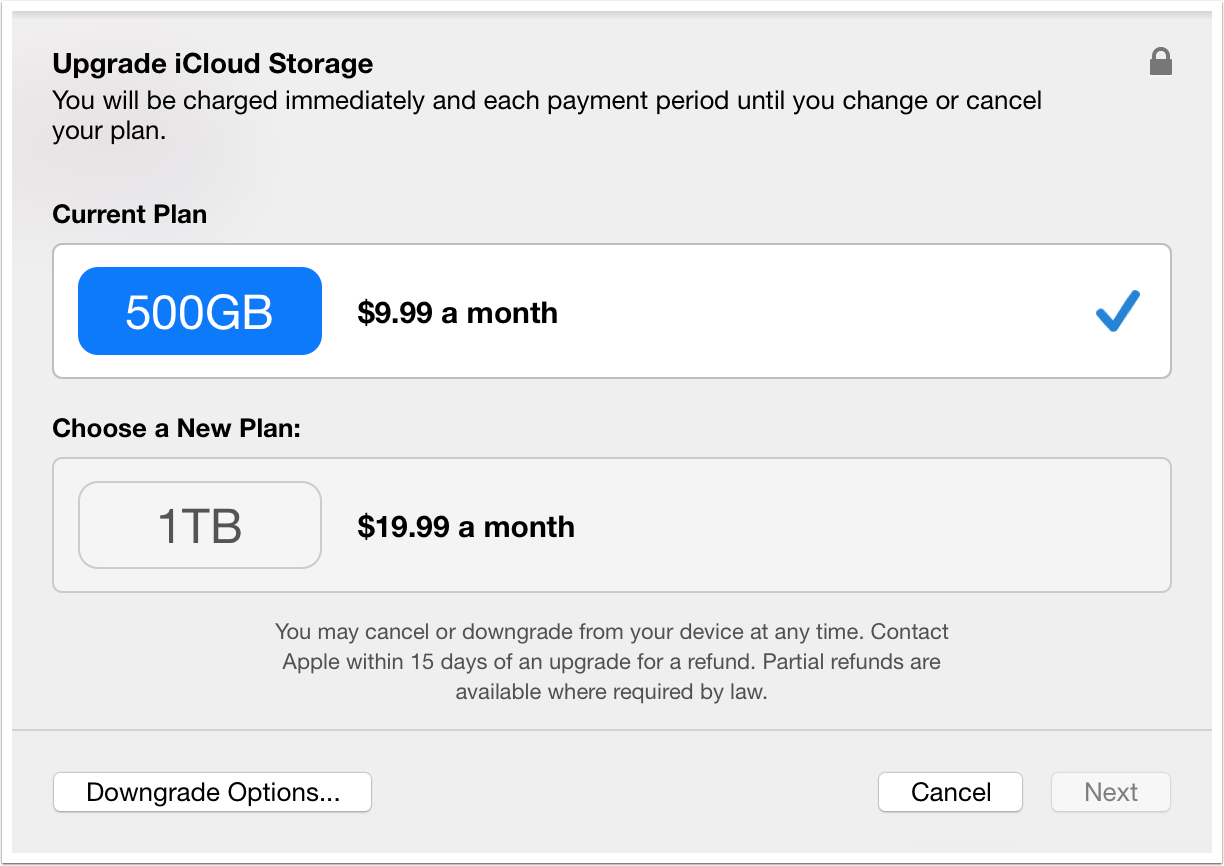Image resolution: width=1224 pixels, height=866 pixels.
Task: Click the blue checkmark on the current plan
Action: coord(1117,312)
